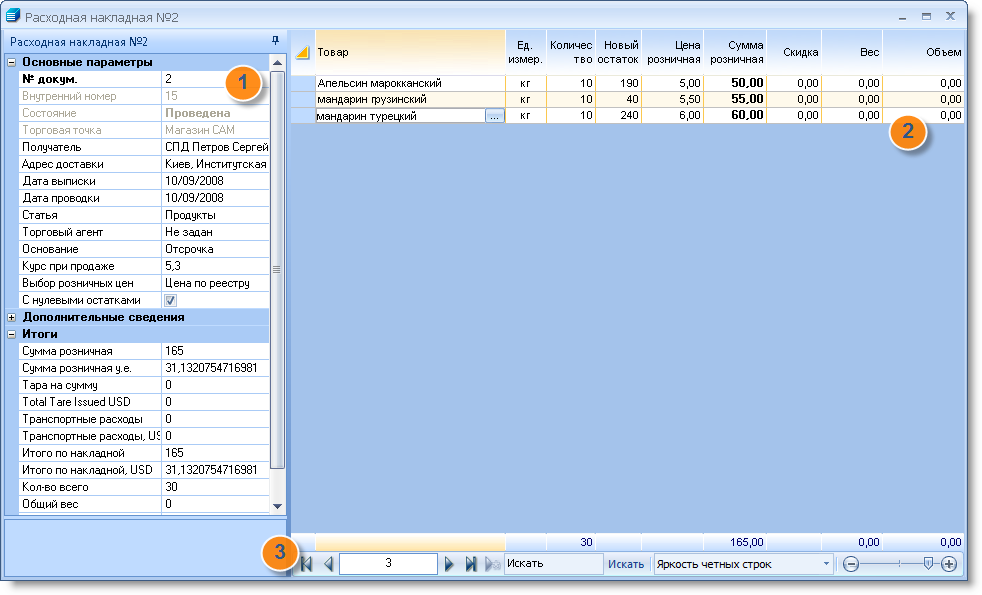Click the Дата выписки value
982x595 pixels.
[x=215, y=181]
